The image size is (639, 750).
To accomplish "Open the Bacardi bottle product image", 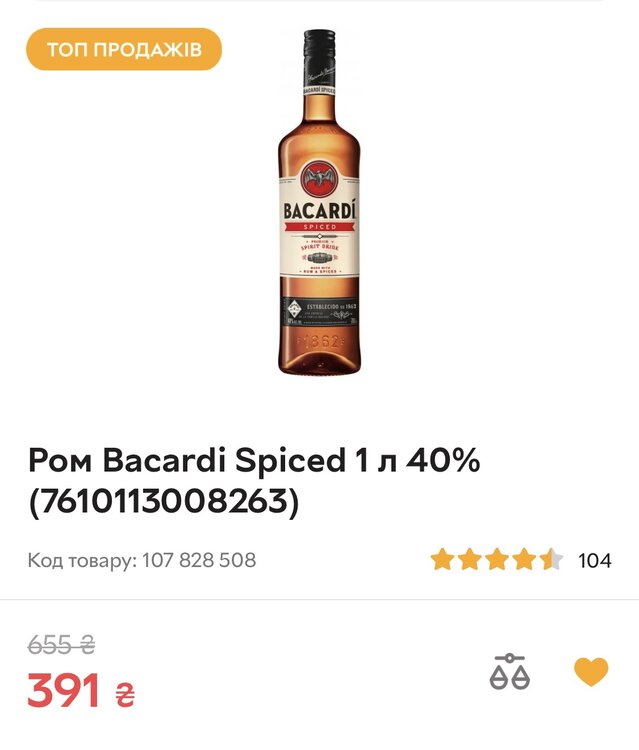I will coord(319,200).
